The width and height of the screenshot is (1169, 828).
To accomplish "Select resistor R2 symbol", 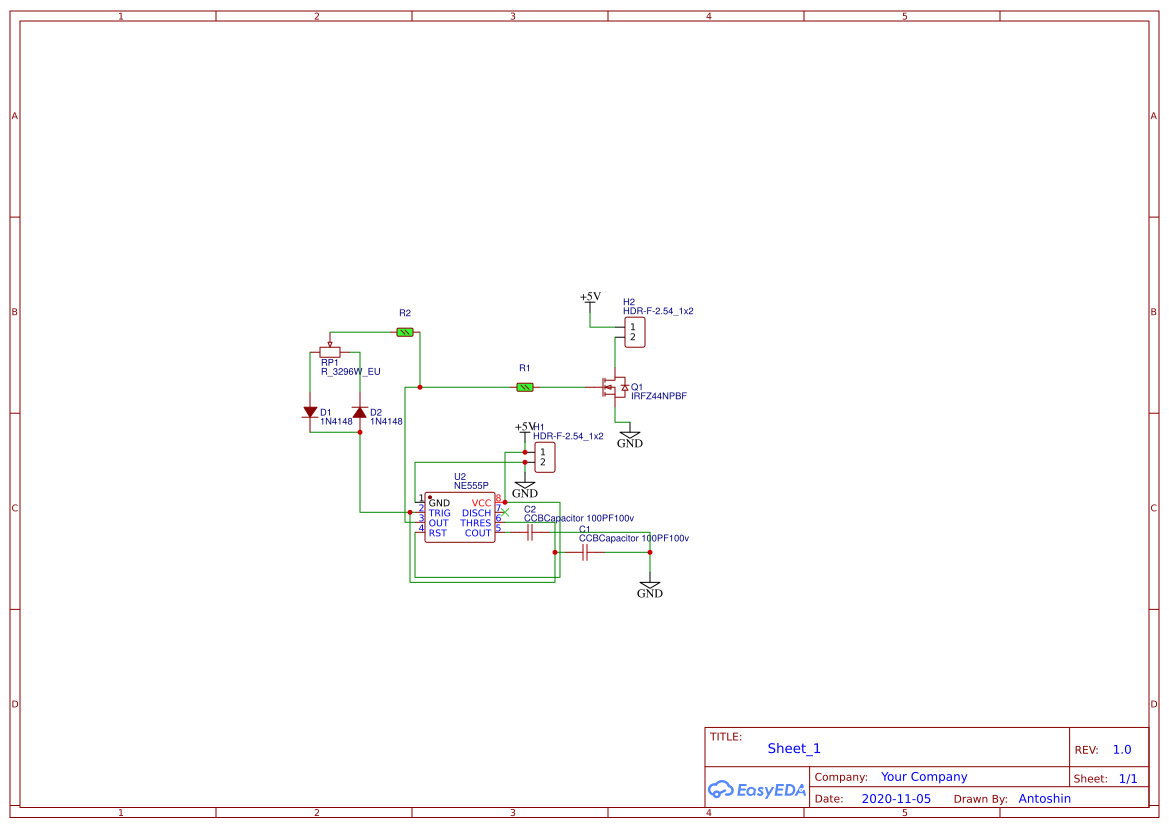I will pos(404,331).
